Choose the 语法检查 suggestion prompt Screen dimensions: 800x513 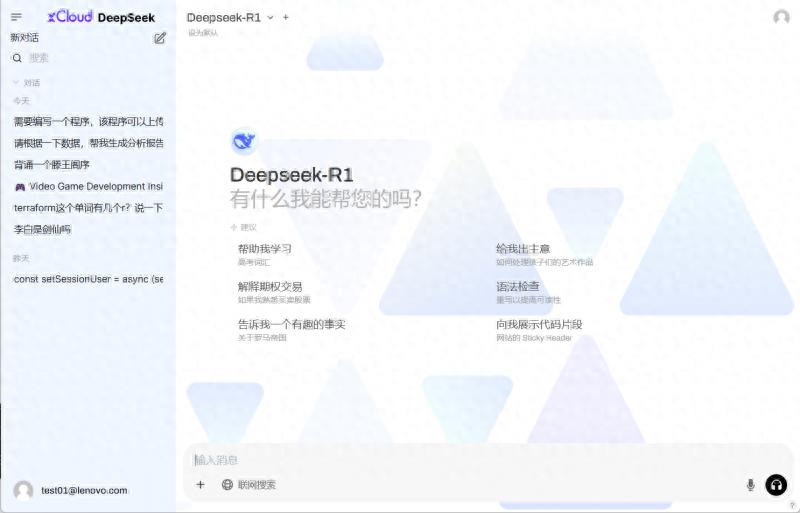click(x=518, y=287)
